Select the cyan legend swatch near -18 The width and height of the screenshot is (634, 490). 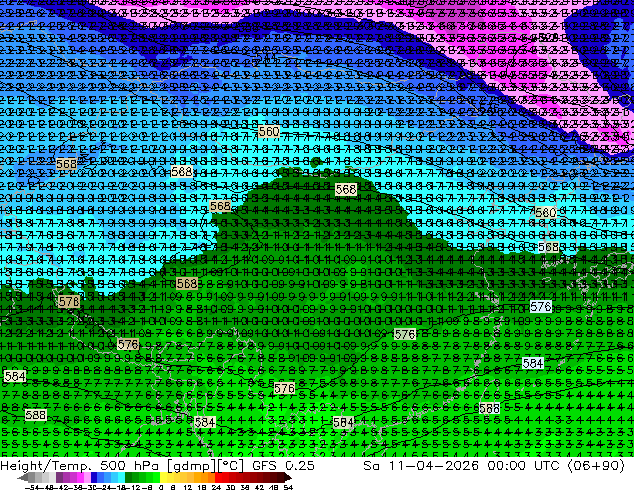point(121,478)
